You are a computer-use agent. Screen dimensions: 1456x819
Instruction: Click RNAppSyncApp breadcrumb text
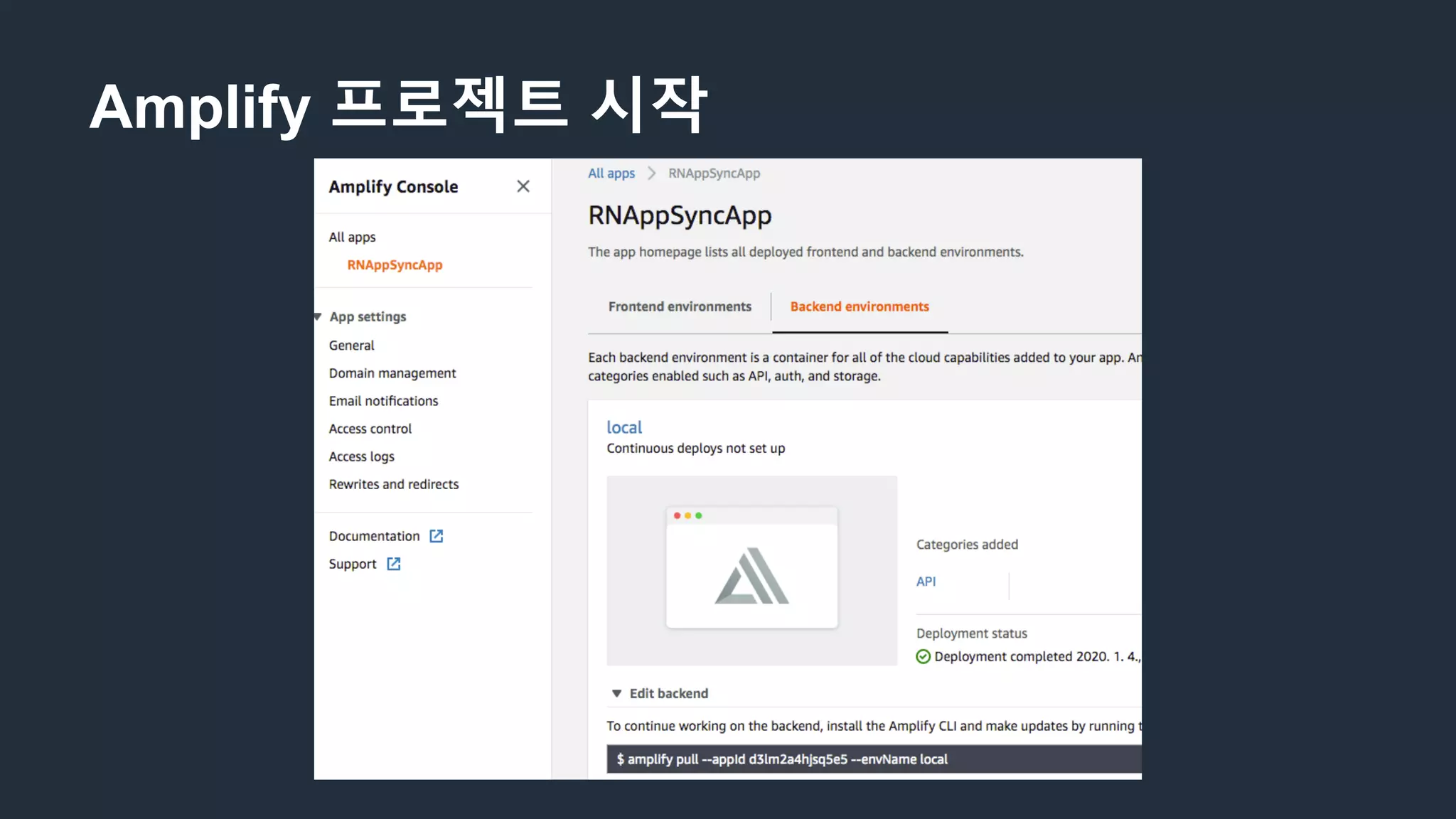[x=714, y=173]
